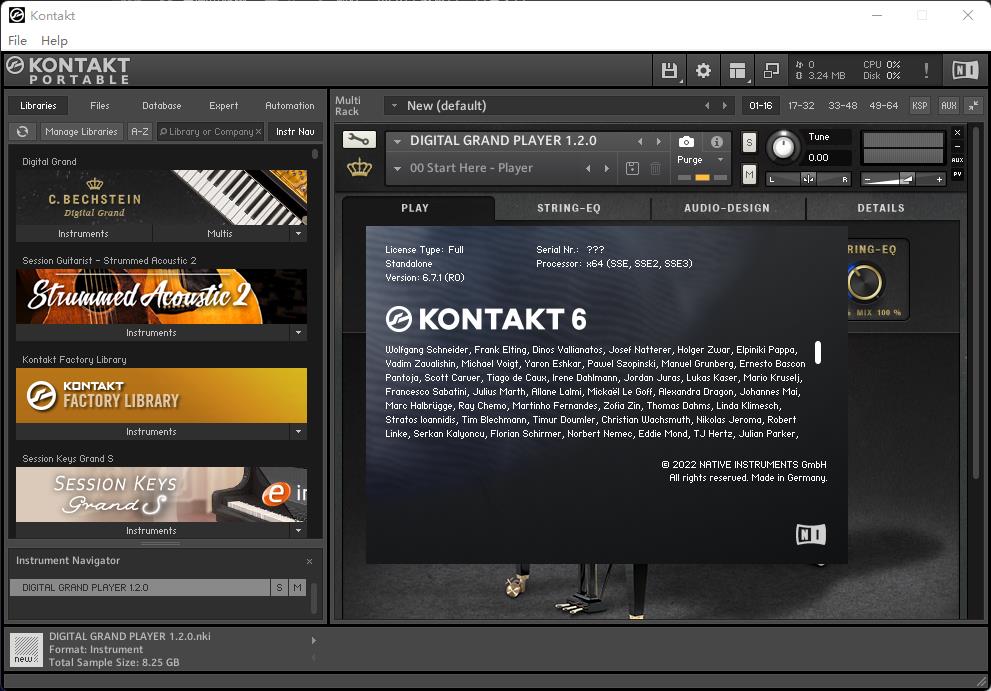
Task: Switch to the Files browser tab
Action: point(100,105)
